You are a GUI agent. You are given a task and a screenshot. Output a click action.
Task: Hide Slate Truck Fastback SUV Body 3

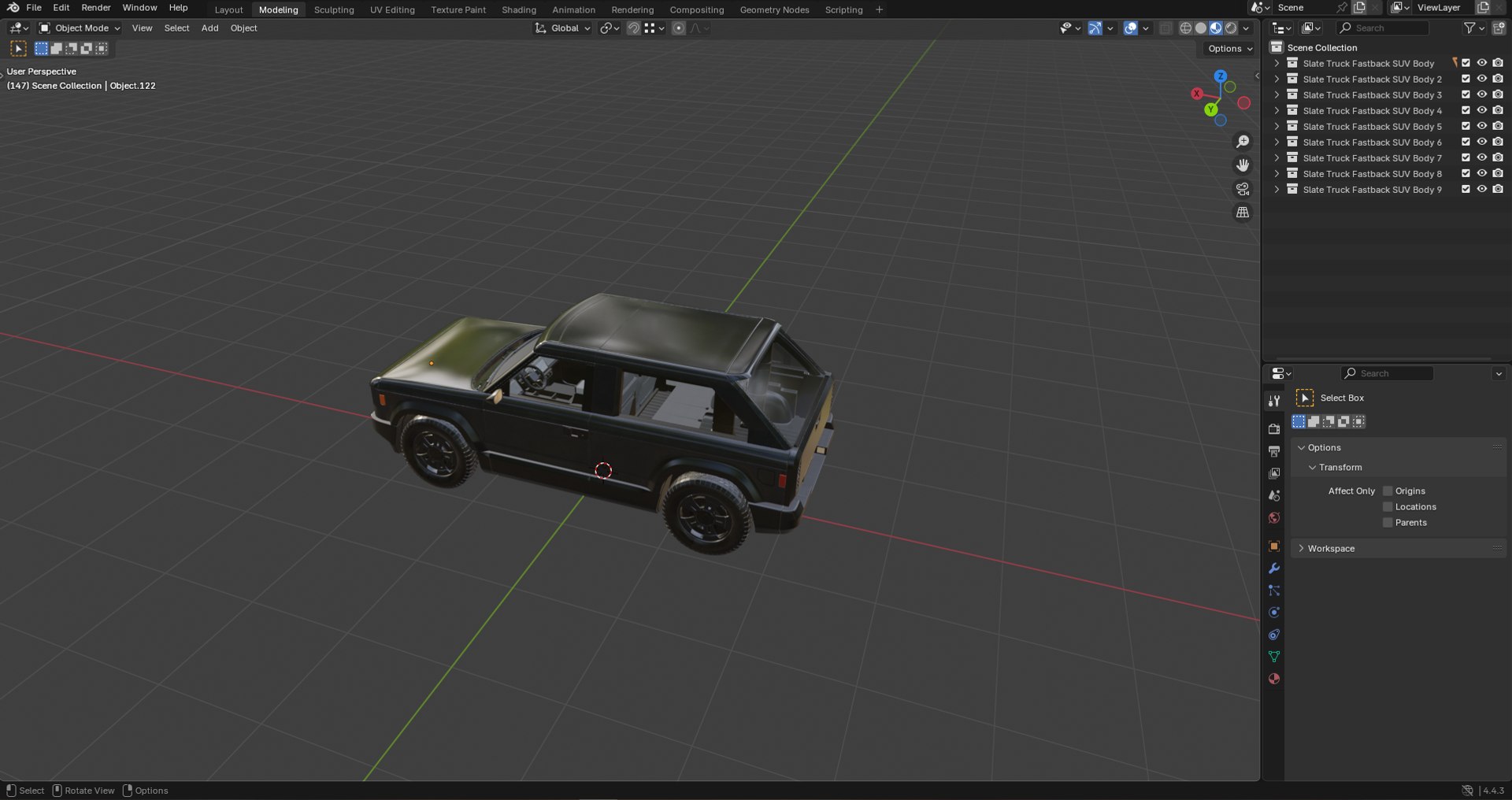pos(1481,94)
